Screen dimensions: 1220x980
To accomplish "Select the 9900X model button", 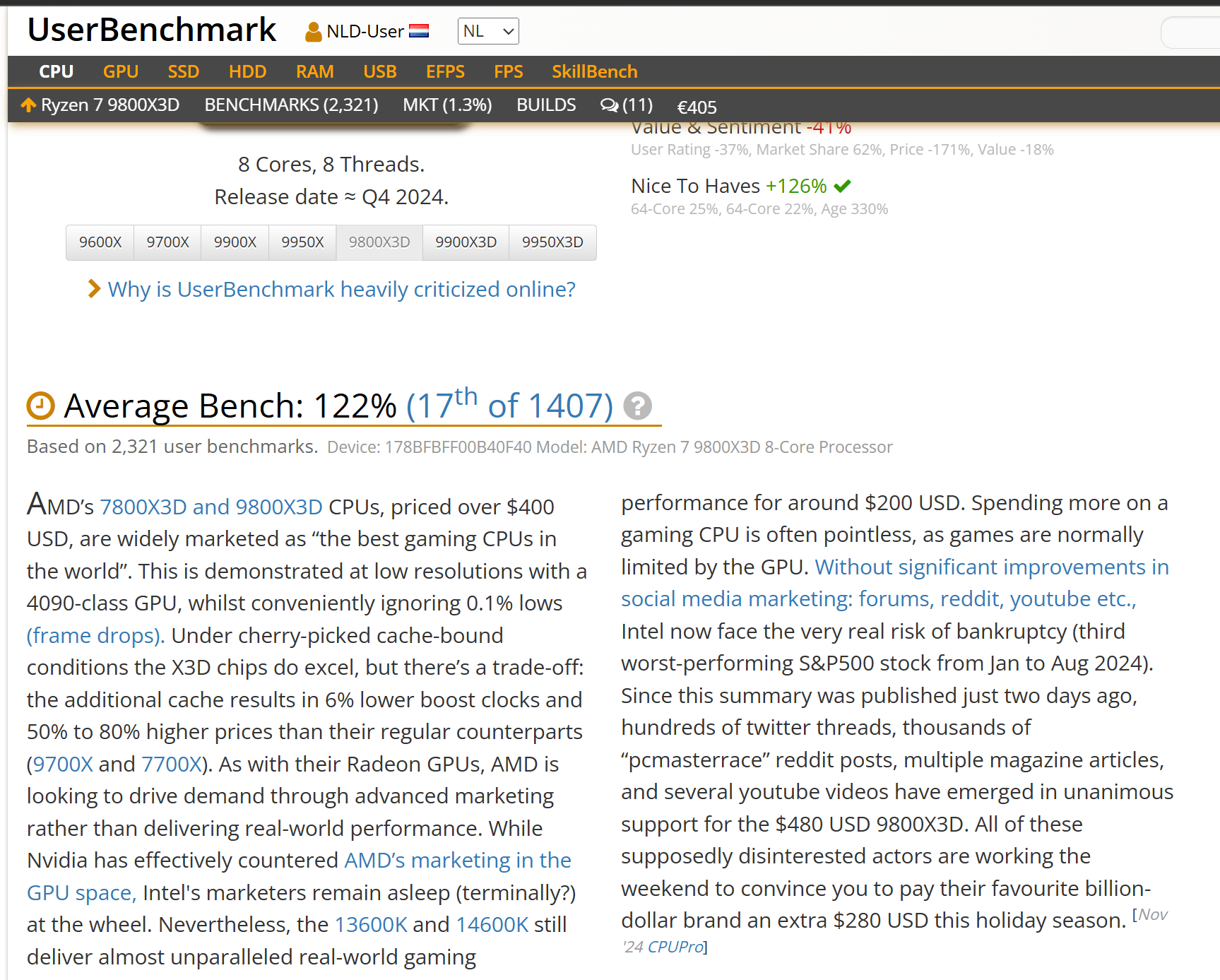I will coord(235,242).
